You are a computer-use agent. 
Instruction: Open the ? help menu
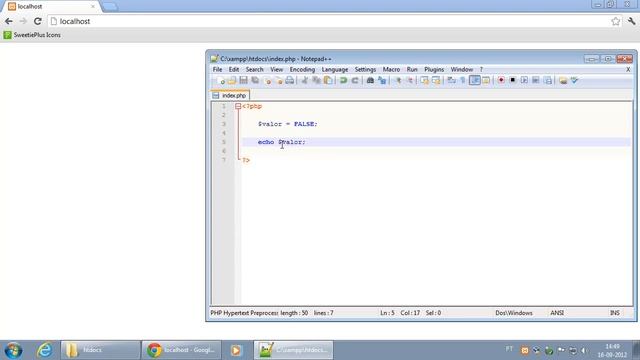tap(481, 69)
